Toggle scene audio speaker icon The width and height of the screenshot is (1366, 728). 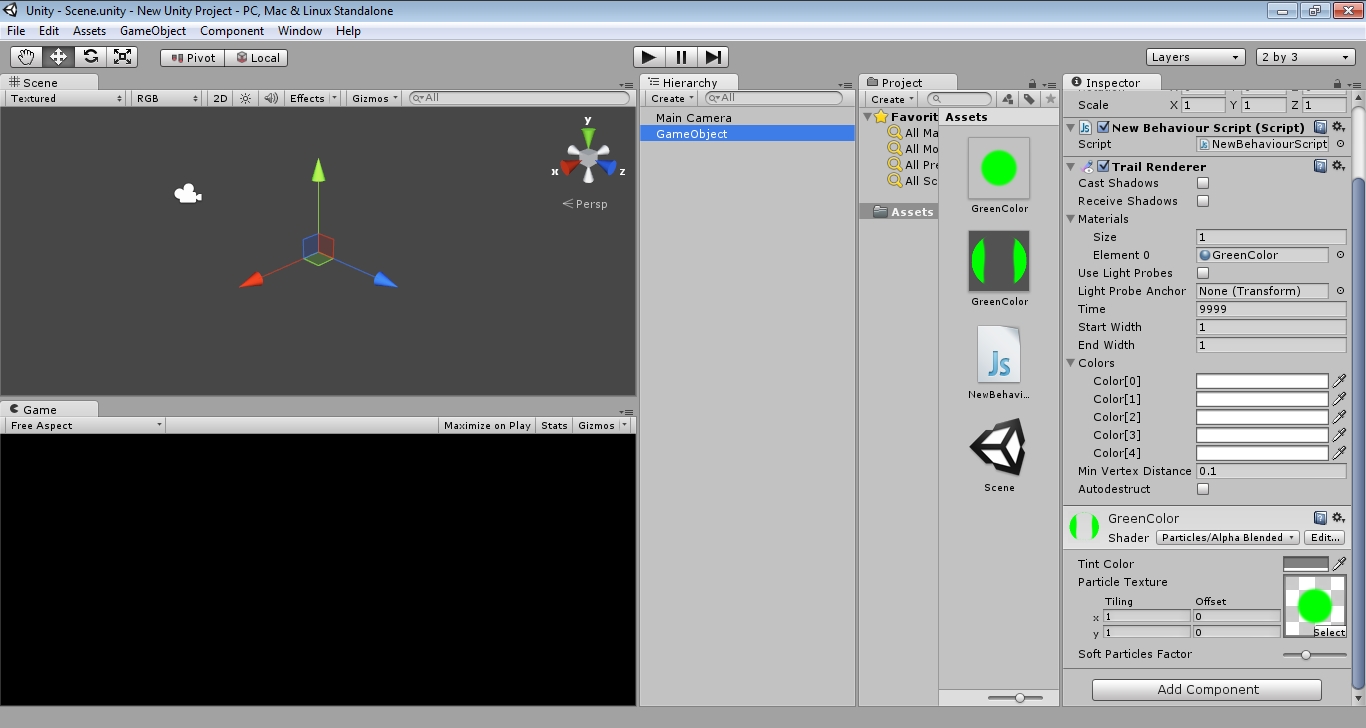point(270,98)
